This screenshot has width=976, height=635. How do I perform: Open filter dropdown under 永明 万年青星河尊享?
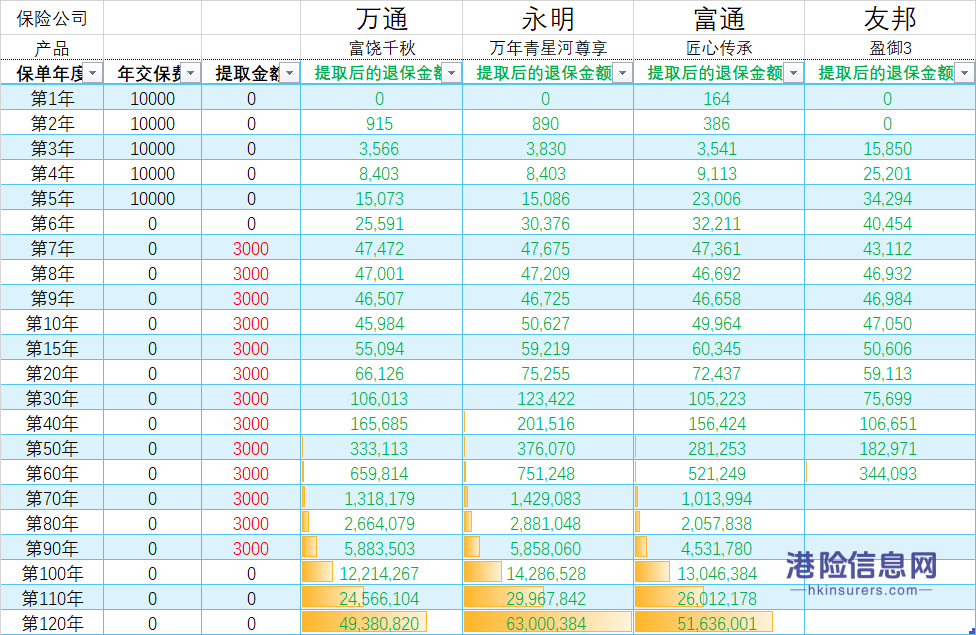(x=622, y=73)
